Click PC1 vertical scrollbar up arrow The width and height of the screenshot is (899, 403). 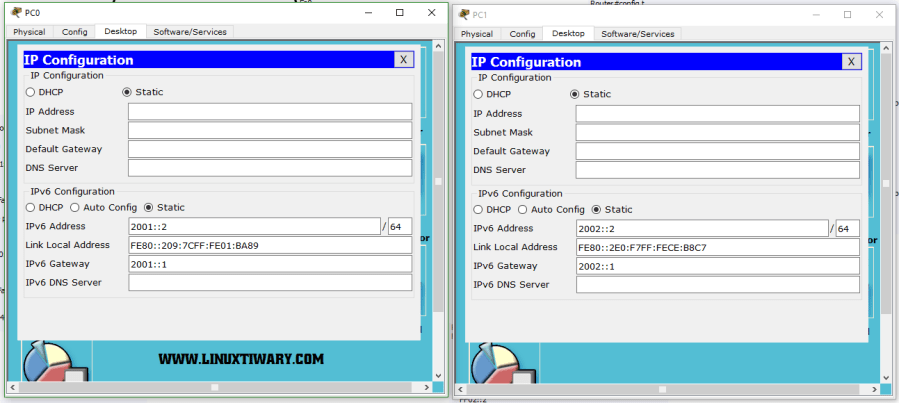pyautogui.click(x=886, y=48)
